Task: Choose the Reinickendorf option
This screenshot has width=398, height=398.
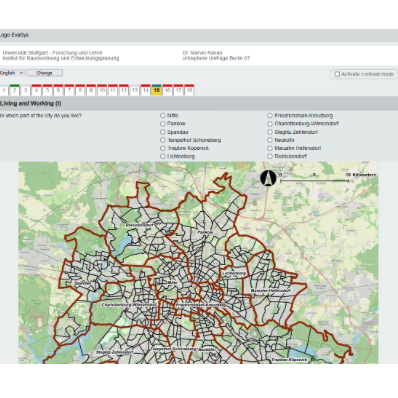Action: click(x=270, y=156)
